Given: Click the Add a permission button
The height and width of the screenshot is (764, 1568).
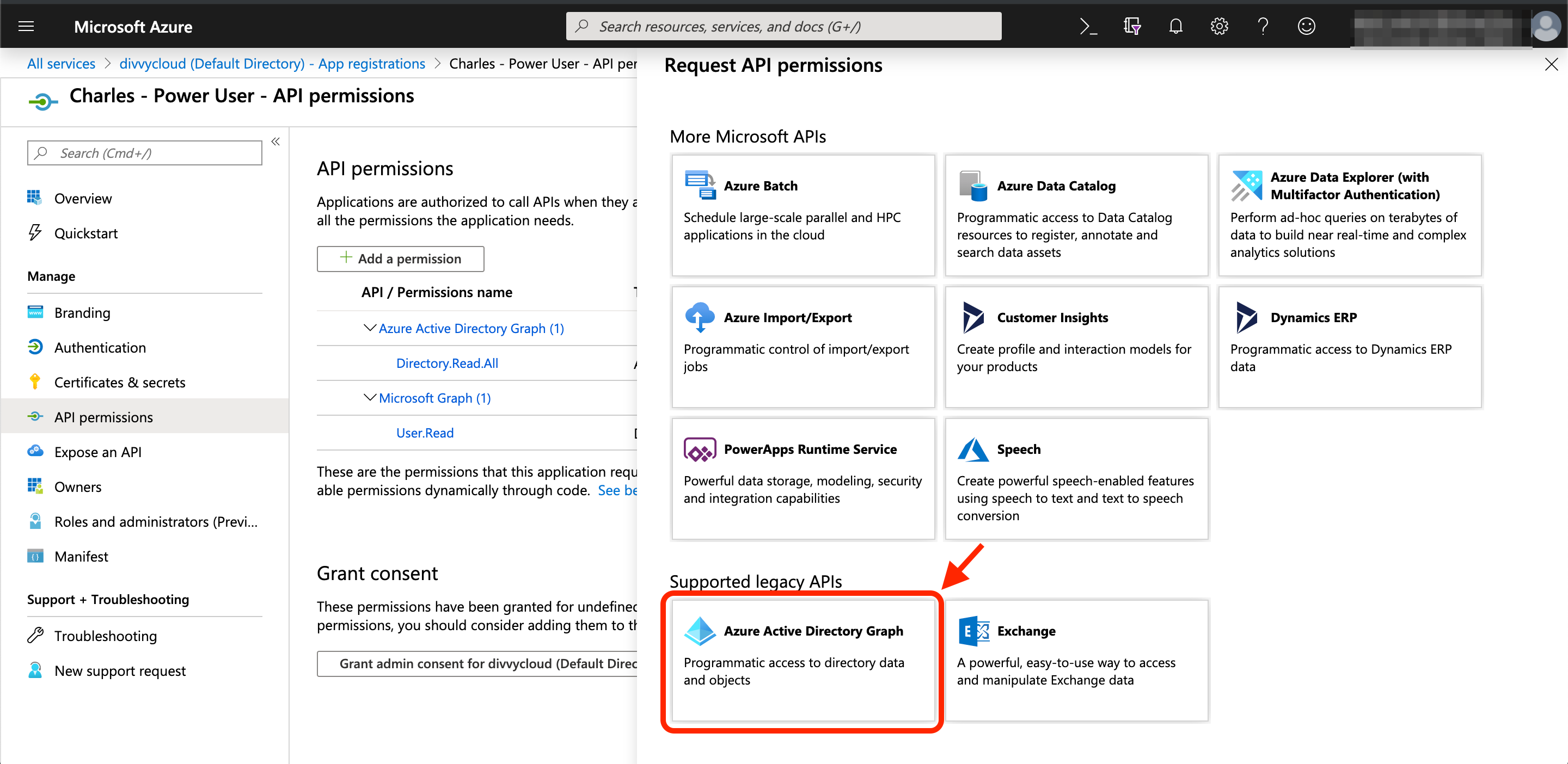Looking at the screenshot, I should tap(400, 258).
